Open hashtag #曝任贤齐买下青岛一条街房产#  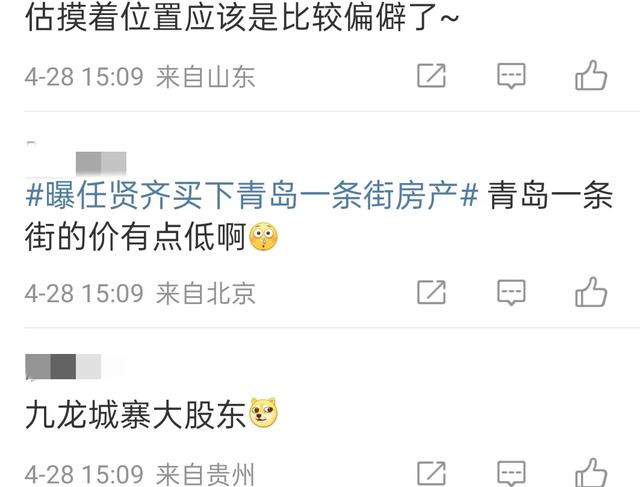[251, 195]
